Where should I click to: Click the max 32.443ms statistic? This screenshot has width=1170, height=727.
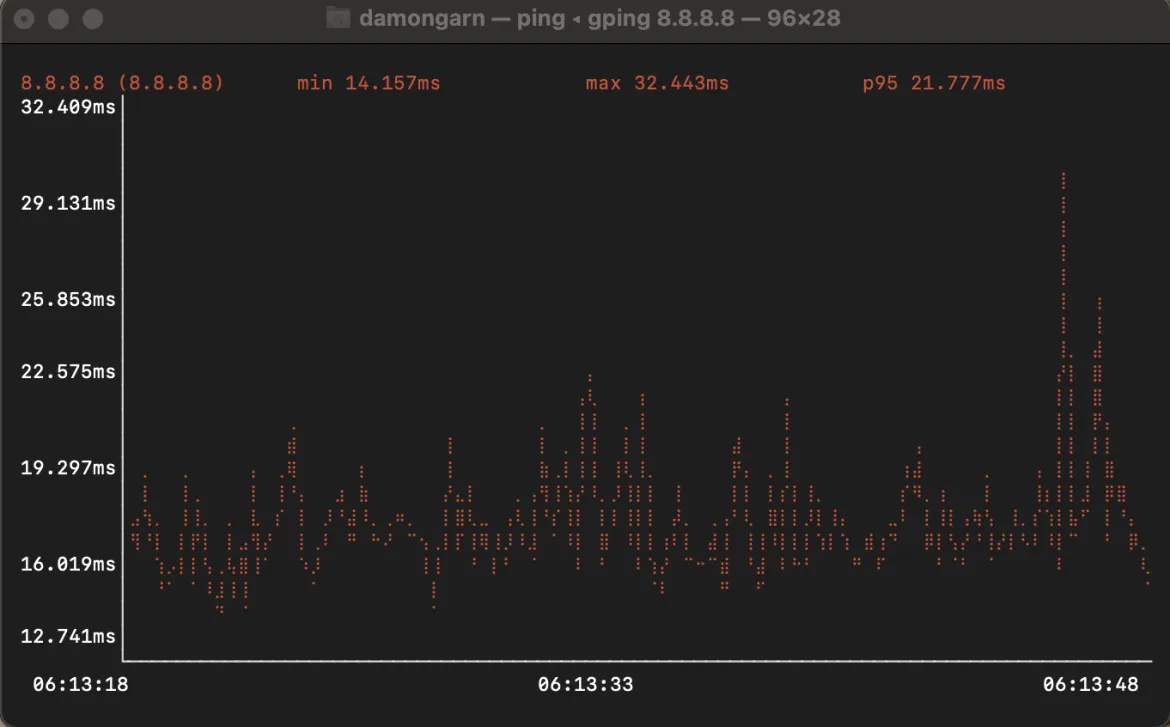[657, 83]
